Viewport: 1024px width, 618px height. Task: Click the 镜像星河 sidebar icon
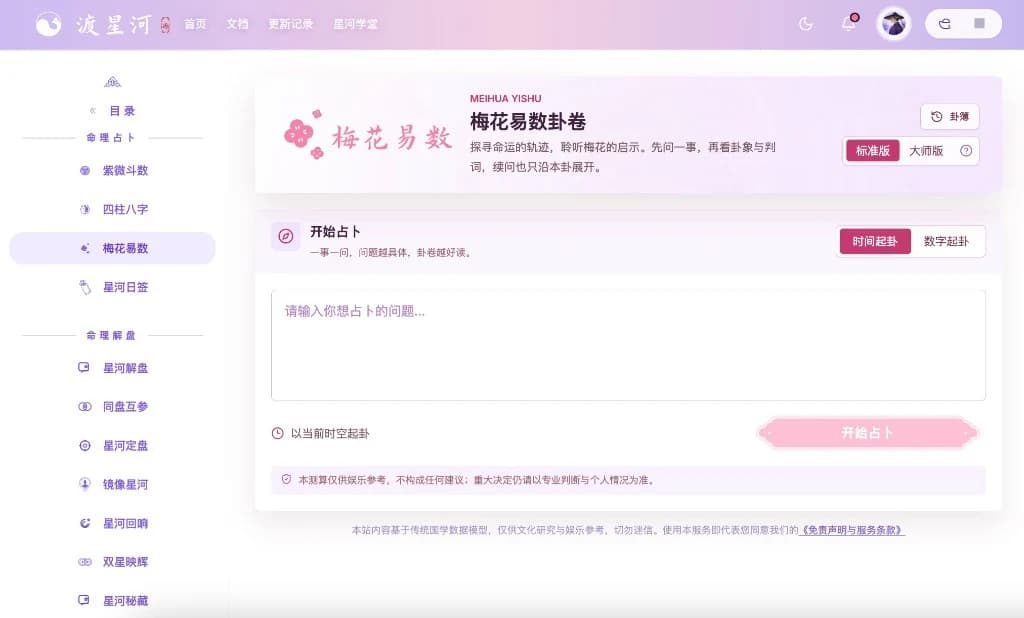point(85,484)
